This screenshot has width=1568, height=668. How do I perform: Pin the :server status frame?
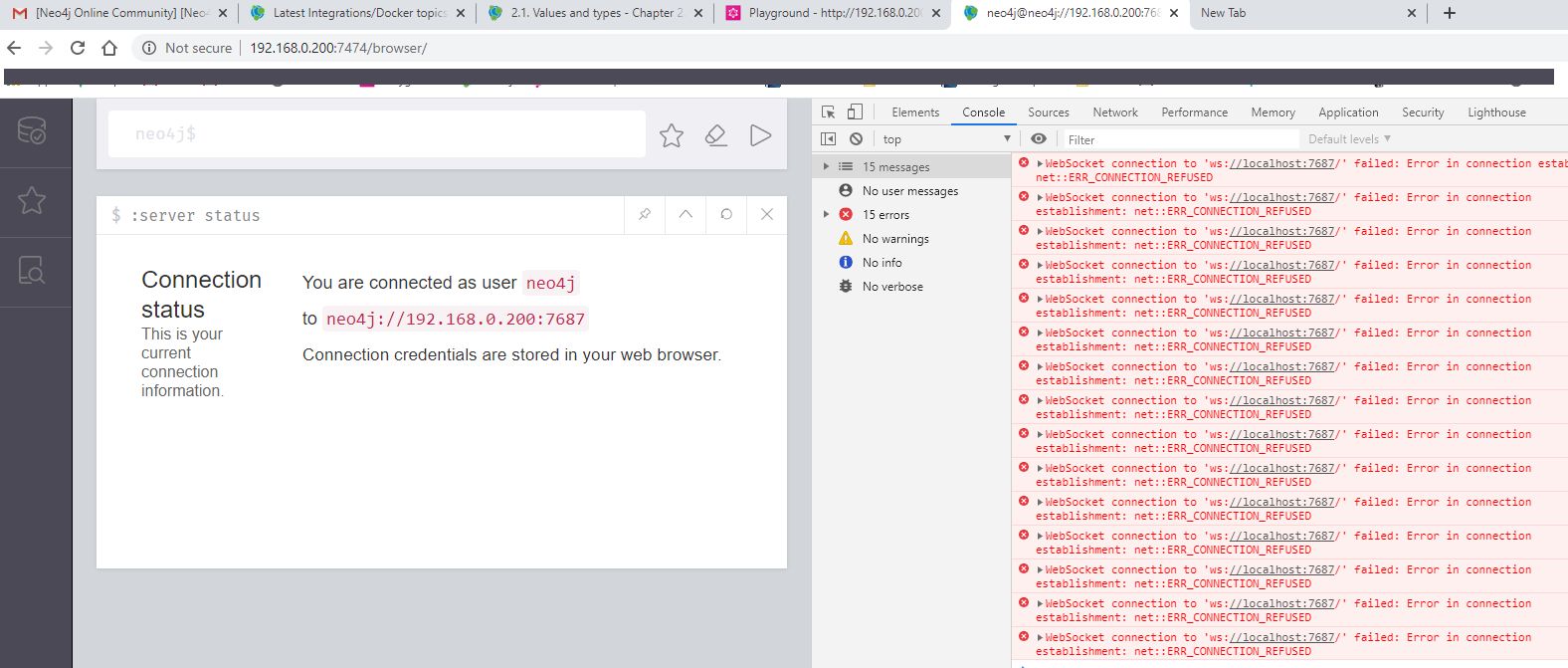click(645, 214)
